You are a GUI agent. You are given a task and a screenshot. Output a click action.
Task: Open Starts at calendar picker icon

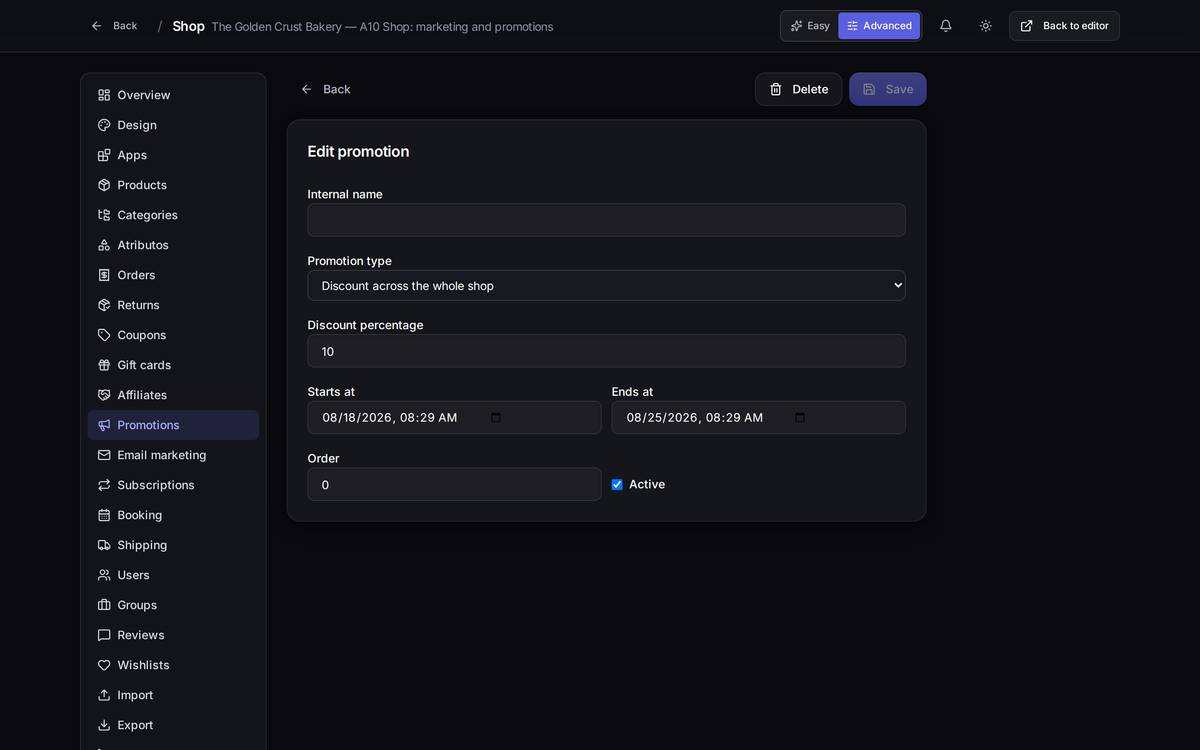[x=496, y=417]
